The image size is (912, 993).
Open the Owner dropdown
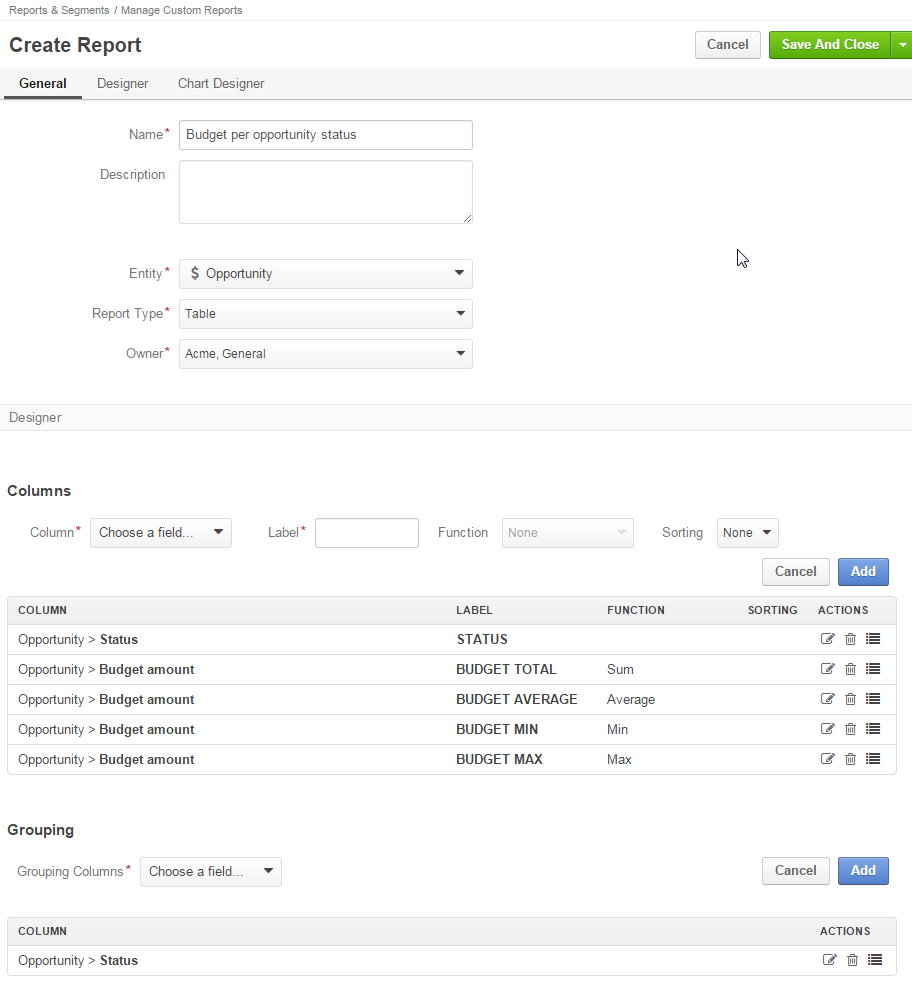pyautogui.click(x=326, y=353)
